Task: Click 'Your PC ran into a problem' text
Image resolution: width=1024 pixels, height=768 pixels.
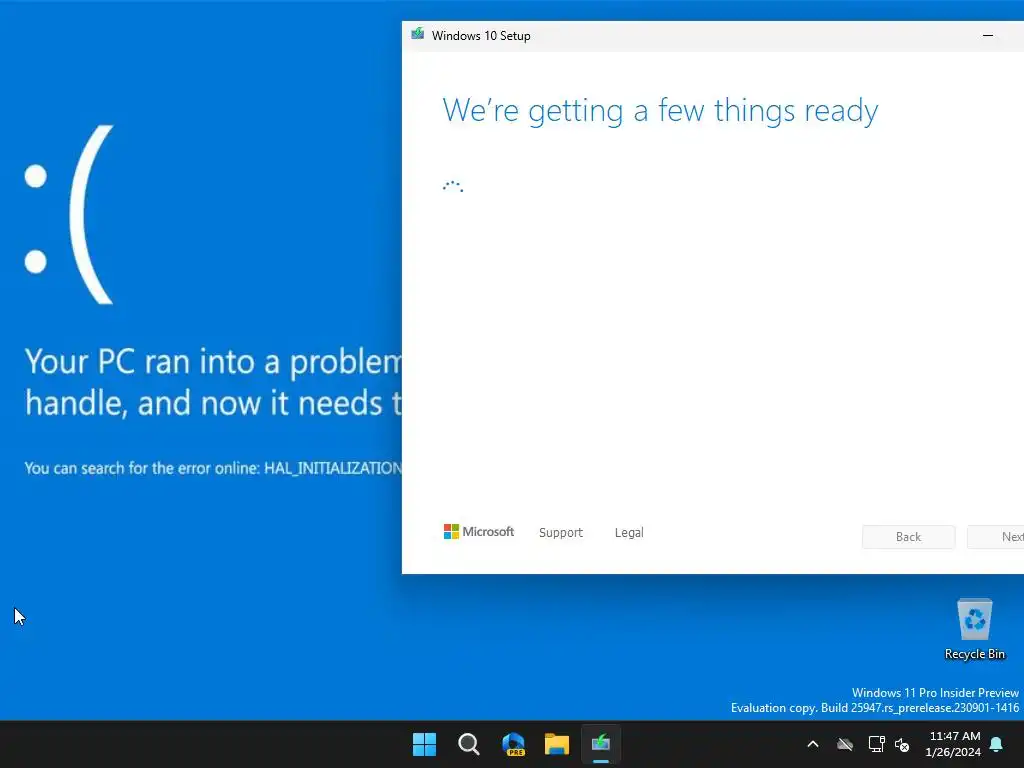Action: click(x=213, y=361)
